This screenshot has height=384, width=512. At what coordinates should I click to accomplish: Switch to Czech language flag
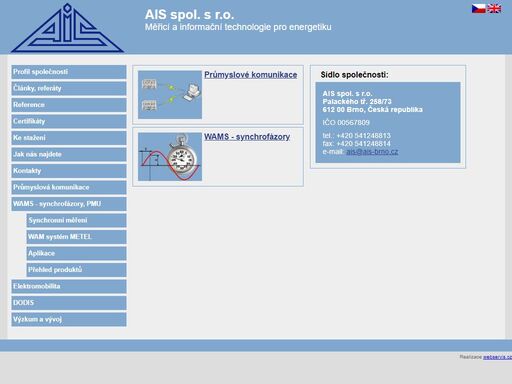tap(478, 9)
